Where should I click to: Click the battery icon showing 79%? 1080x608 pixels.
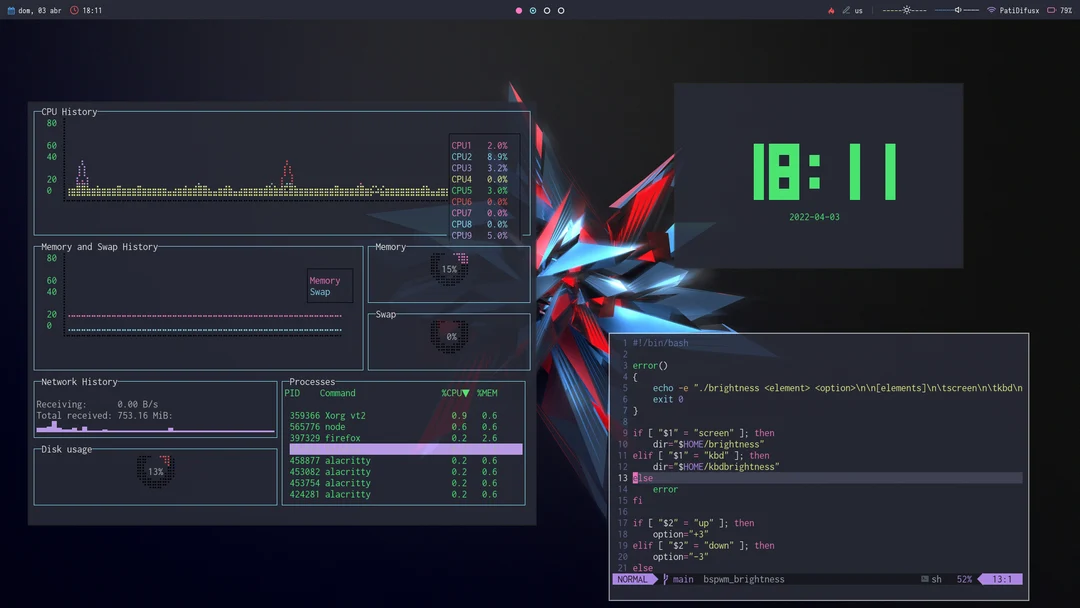point(1052,10)
